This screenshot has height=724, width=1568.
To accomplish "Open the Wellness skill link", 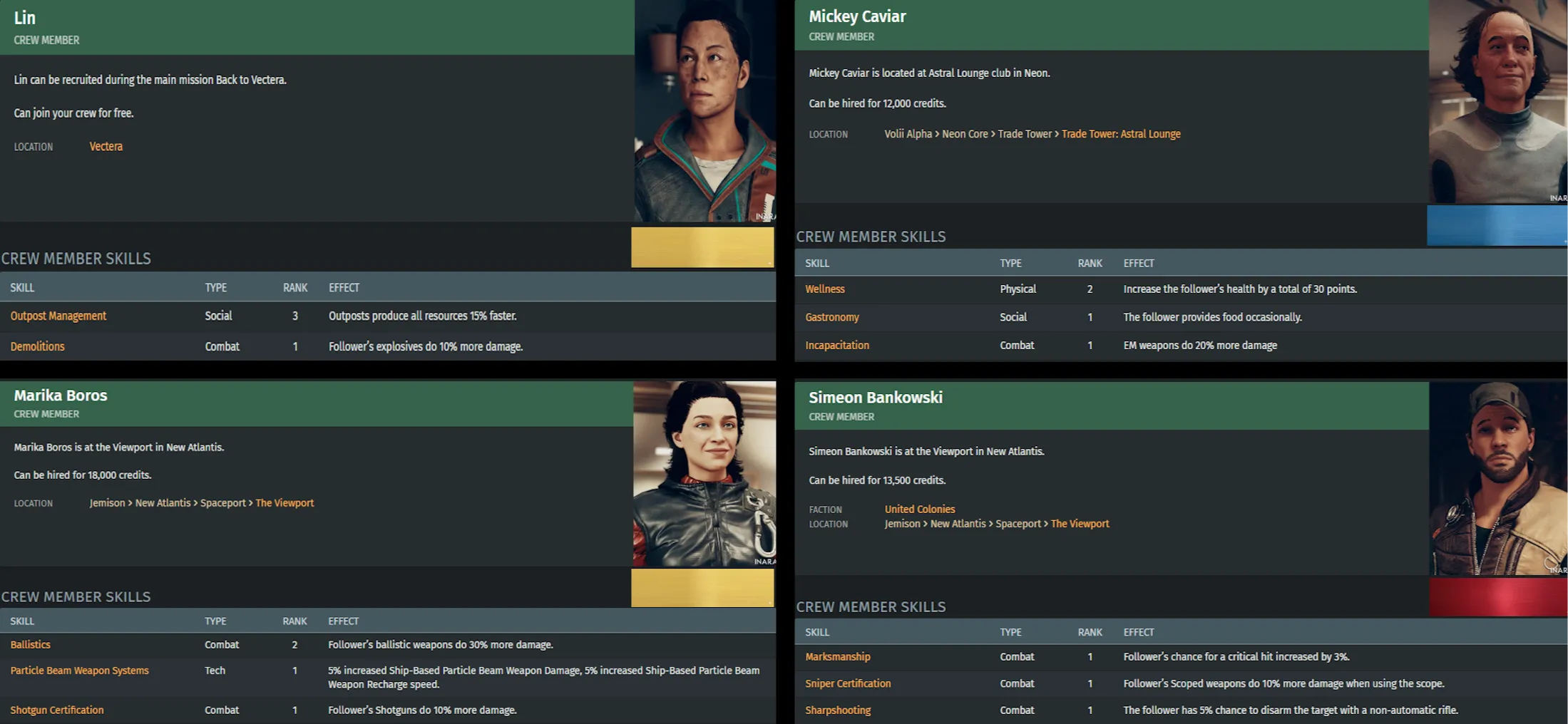I will tap(824, 289).
